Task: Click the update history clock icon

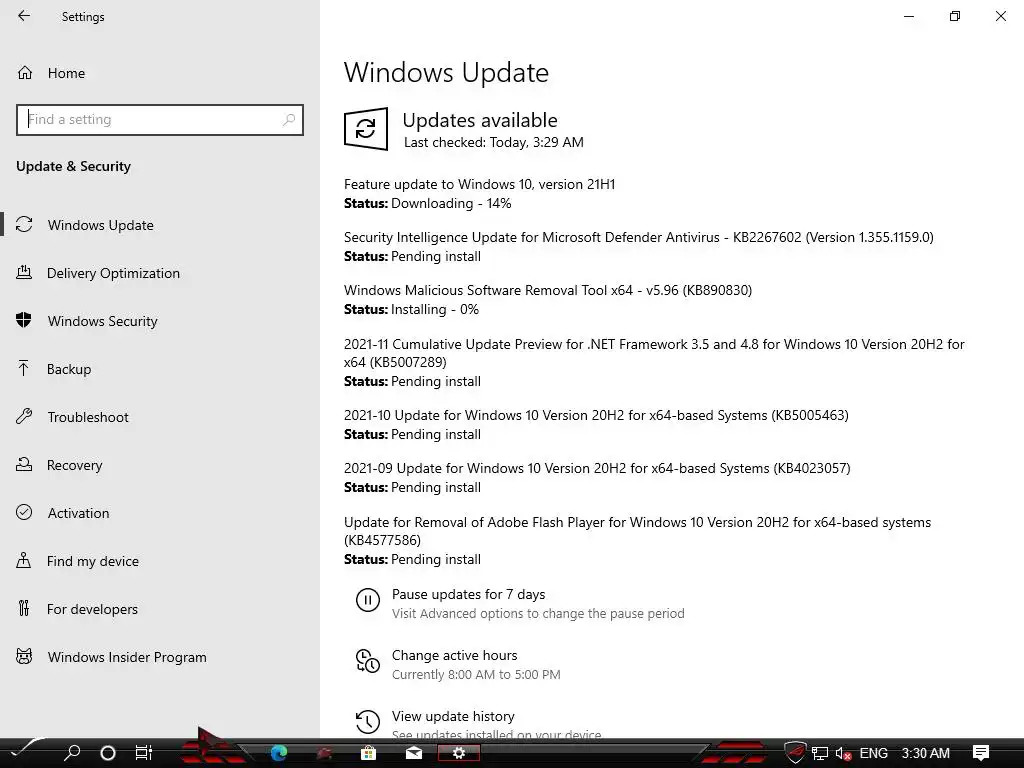Action: 368,722
